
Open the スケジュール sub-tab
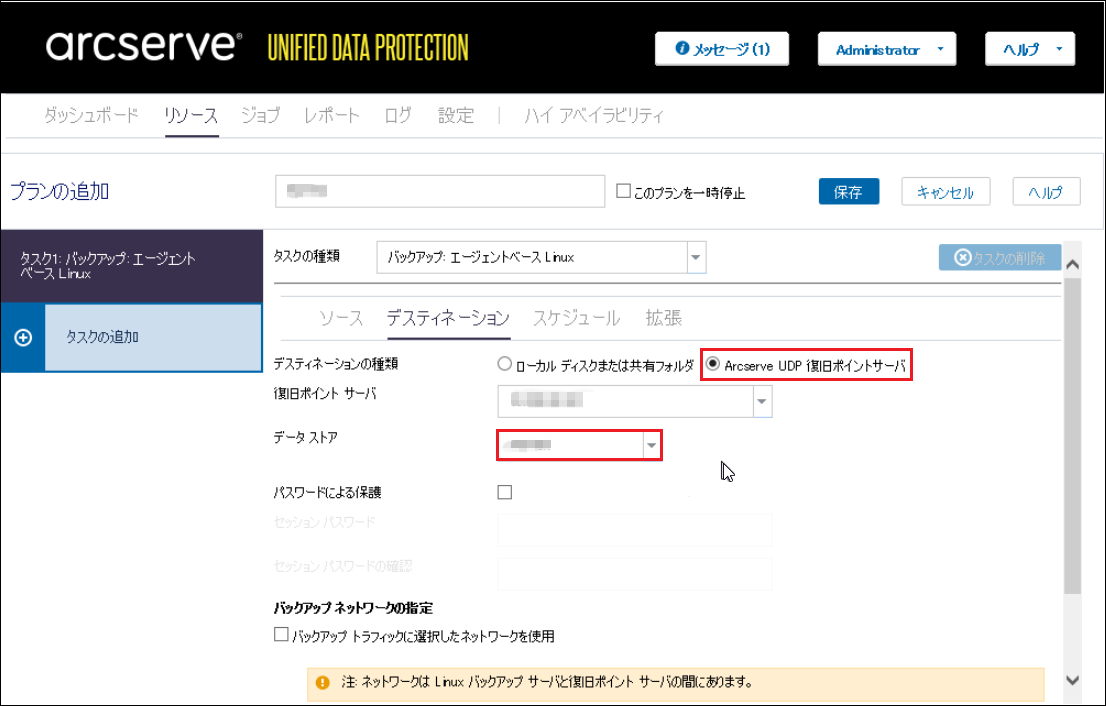click(576, 318)
